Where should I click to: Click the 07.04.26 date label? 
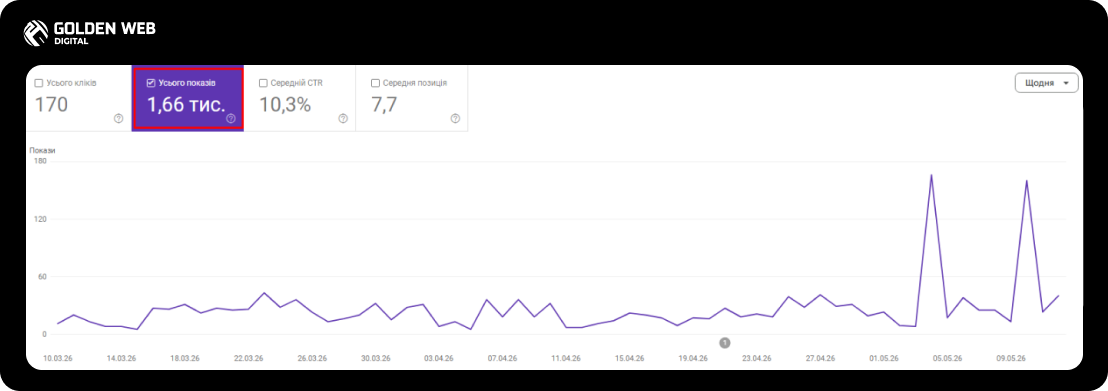[x=502, y=358]
